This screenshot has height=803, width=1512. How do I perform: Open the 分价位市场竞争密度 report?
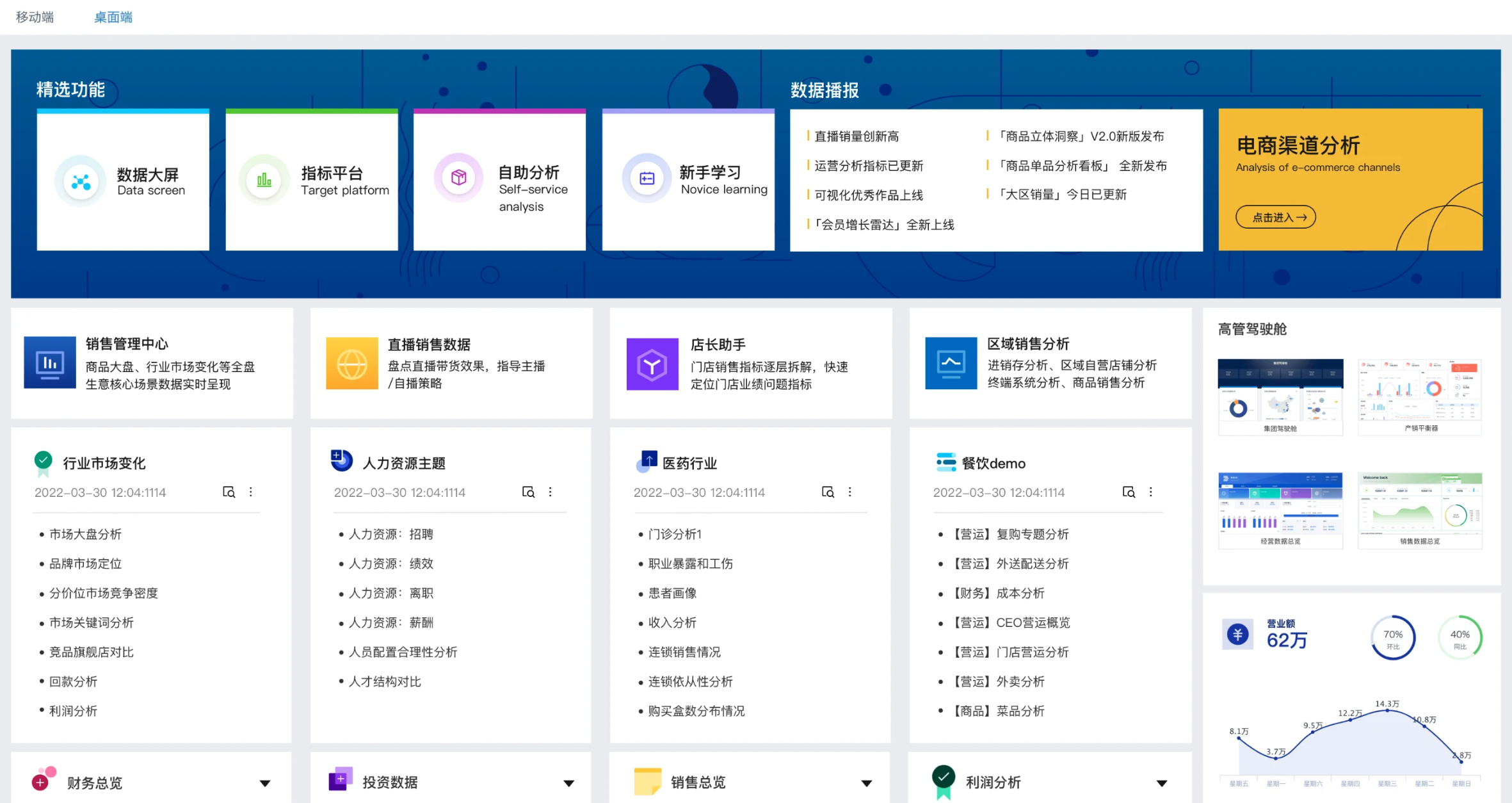[x=104, y=593]
